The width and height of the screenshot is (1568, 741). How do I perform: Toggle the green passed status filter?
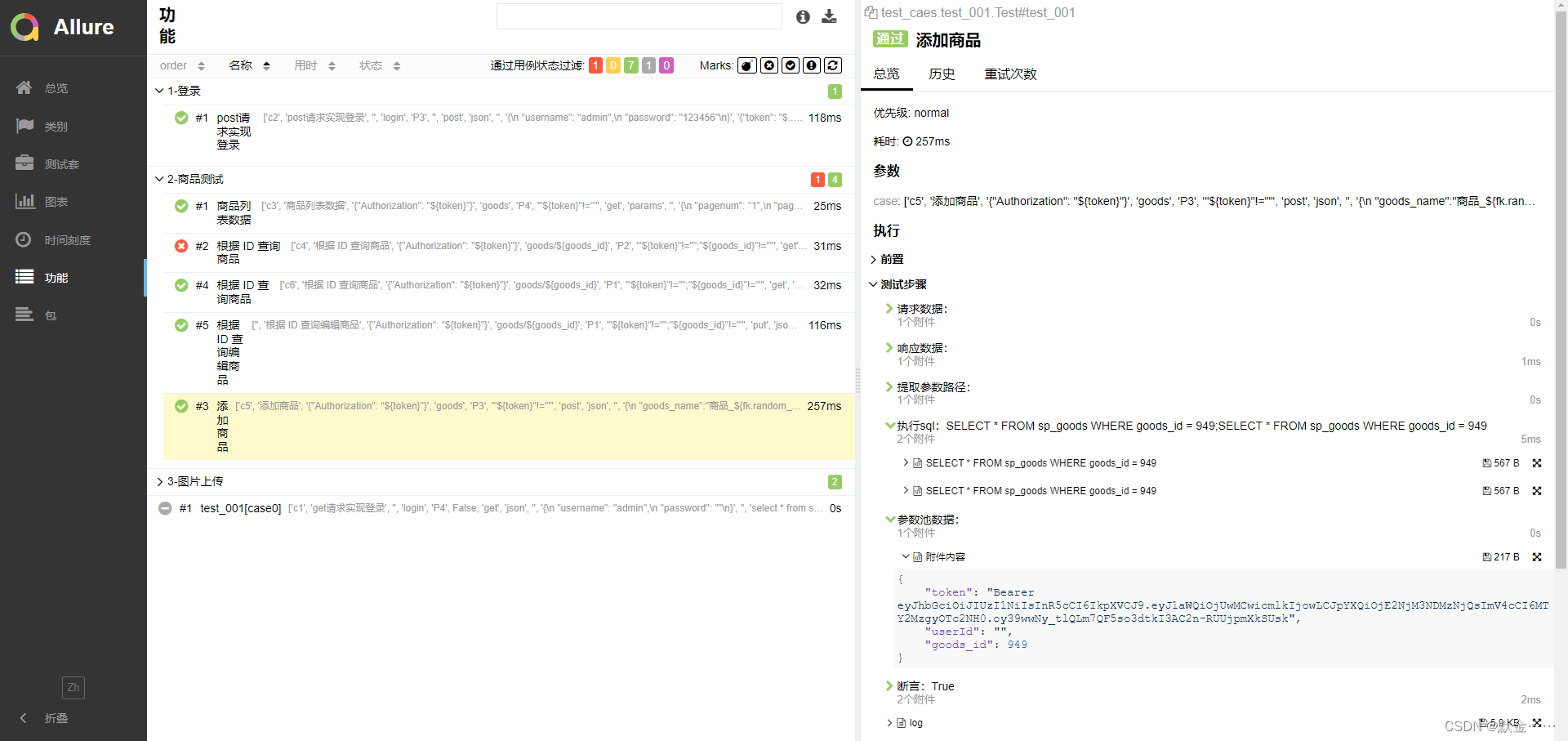(631, 65)
